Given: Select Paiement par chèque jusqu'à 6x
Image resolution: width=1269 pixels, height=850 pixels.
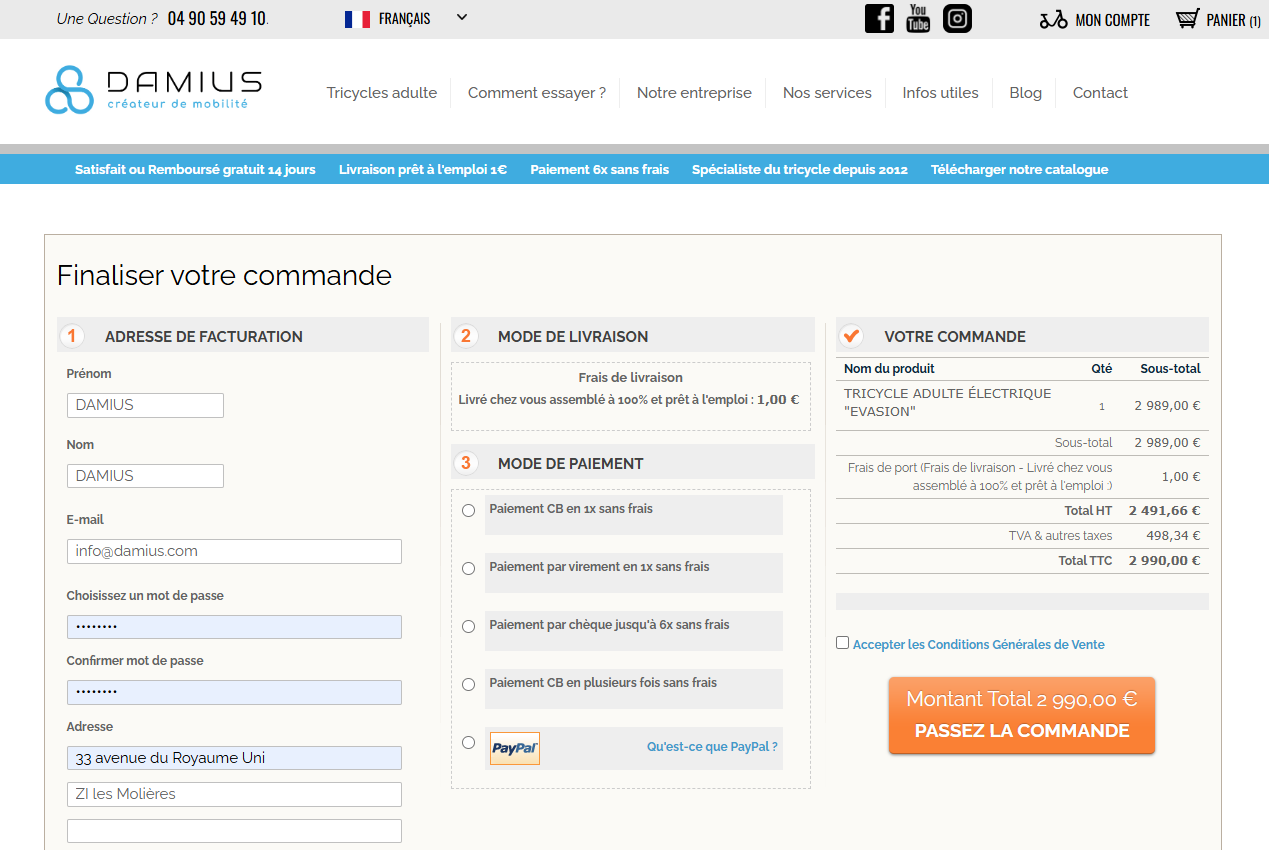Looking at the screenshot, I should click(468, 626).
